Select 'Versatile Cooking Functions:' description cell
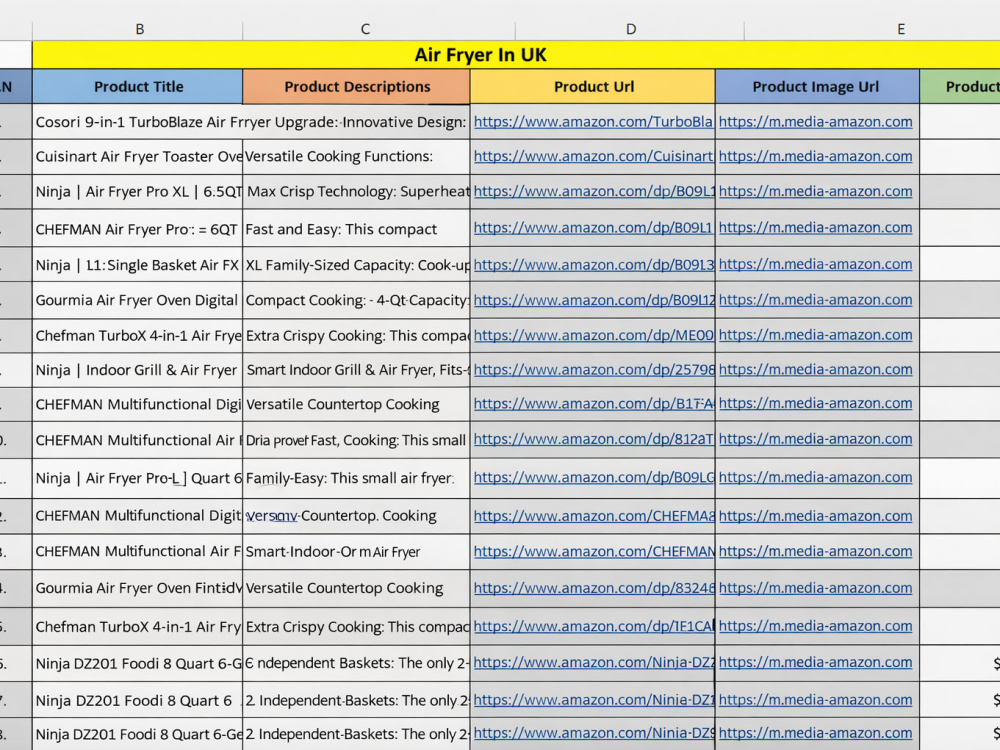This screenshot has height=750, width=1000. tap(357, 156)
